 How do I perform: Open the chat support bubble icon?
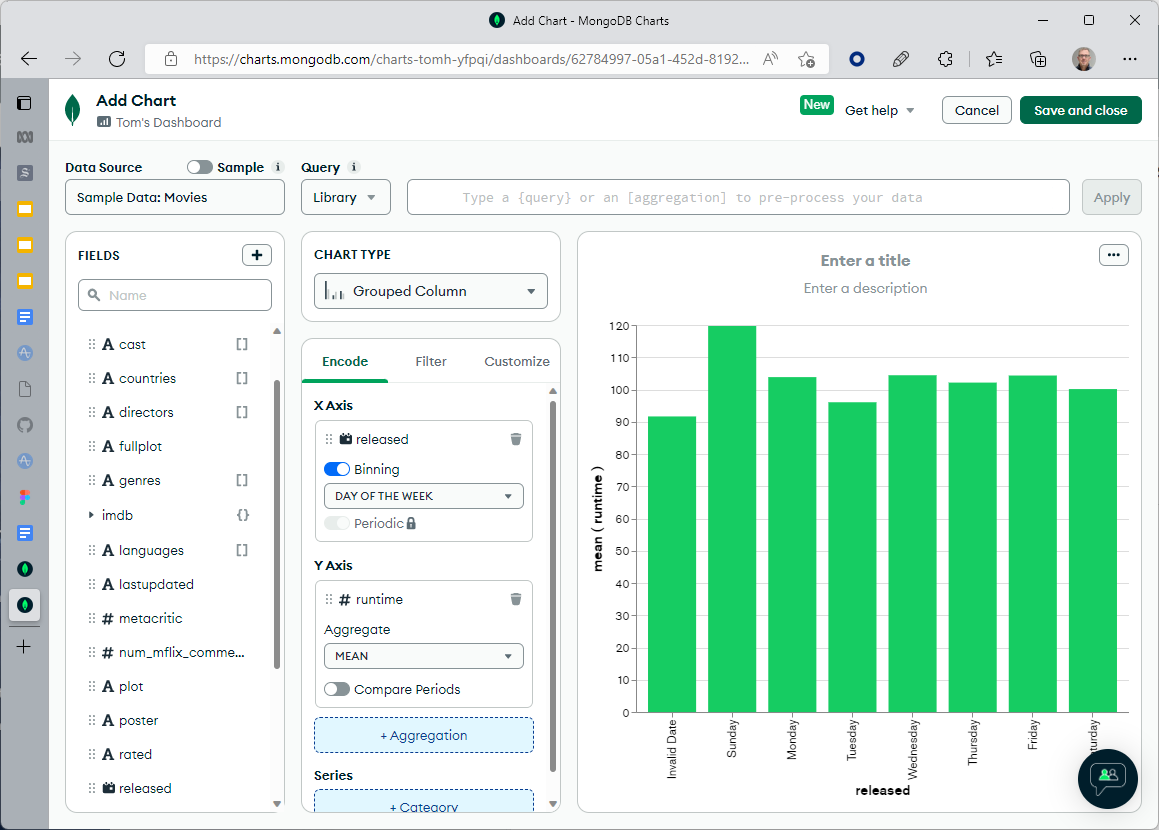click(x=1108, y=778)
